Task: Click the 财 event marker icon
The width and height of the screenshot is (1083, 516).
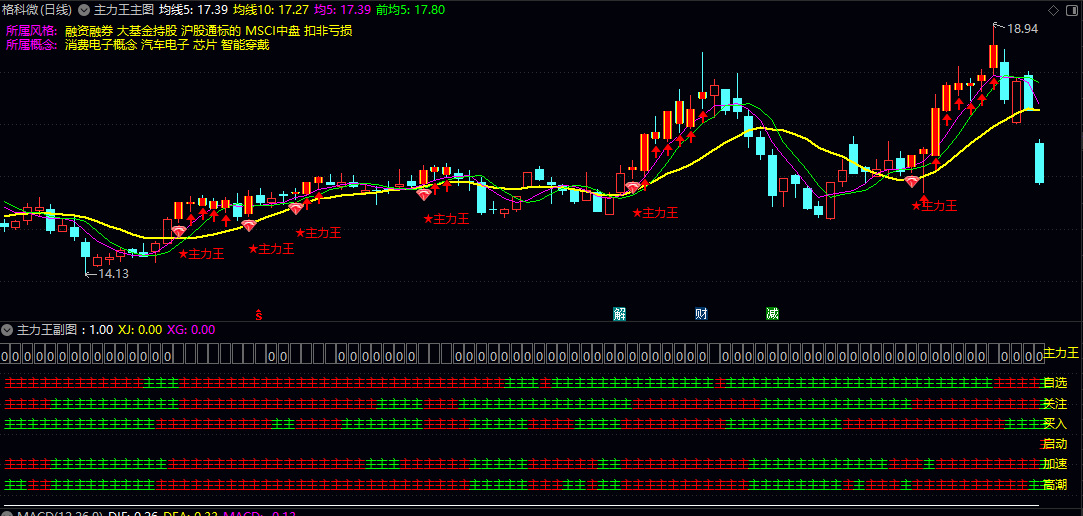Action: point(702,314)
